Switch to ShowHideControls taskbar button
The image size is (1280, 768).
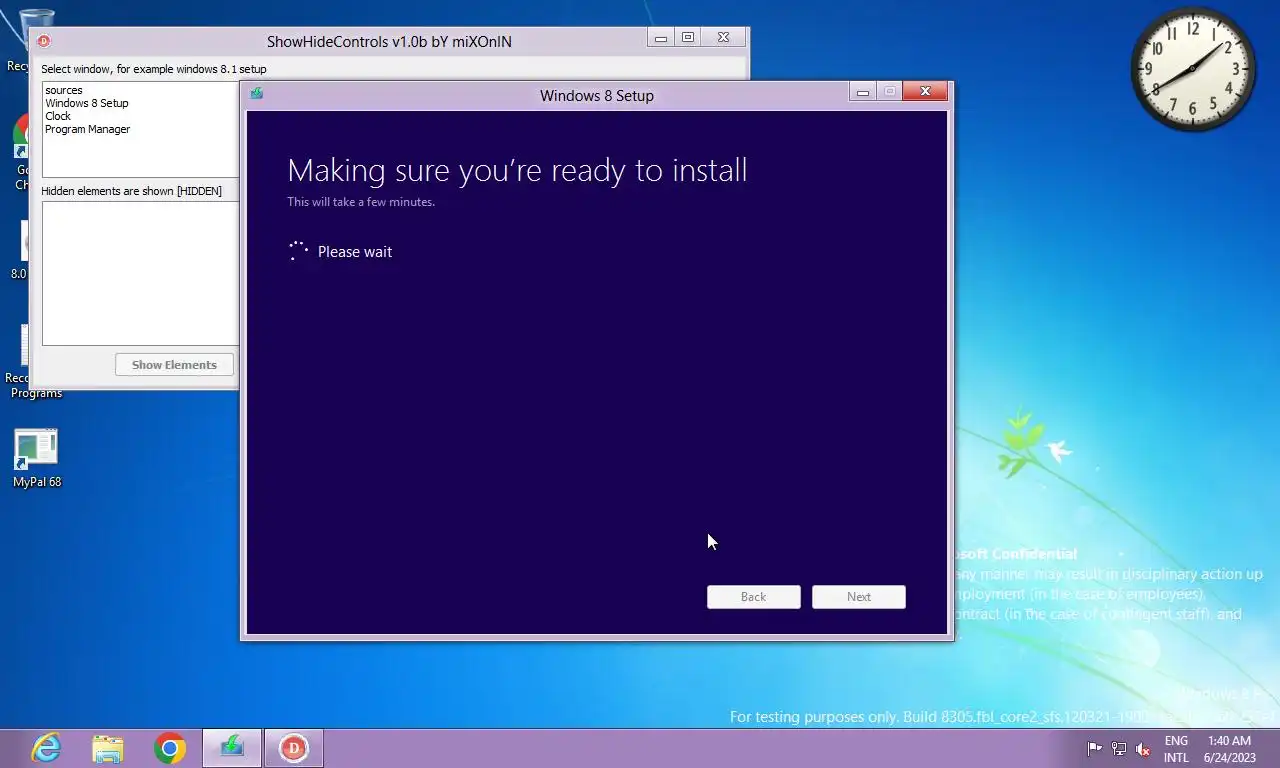tap(293, 748)
